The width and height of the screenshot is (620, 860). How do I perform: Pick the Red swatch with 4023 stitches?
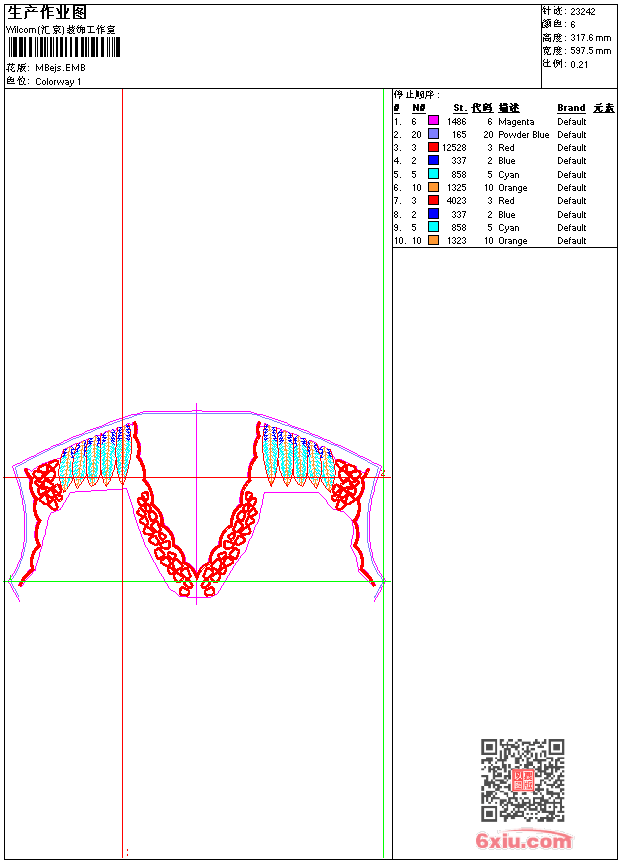click(x=433, y=201)
